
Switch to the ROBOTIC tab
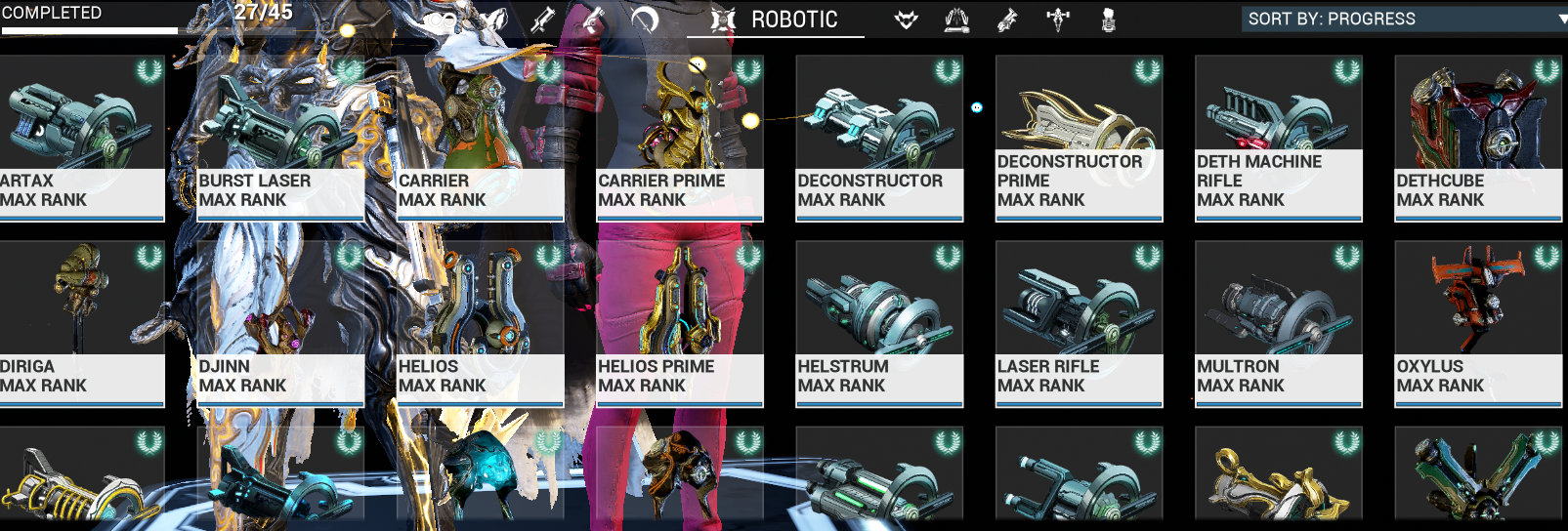pos(775,20)
